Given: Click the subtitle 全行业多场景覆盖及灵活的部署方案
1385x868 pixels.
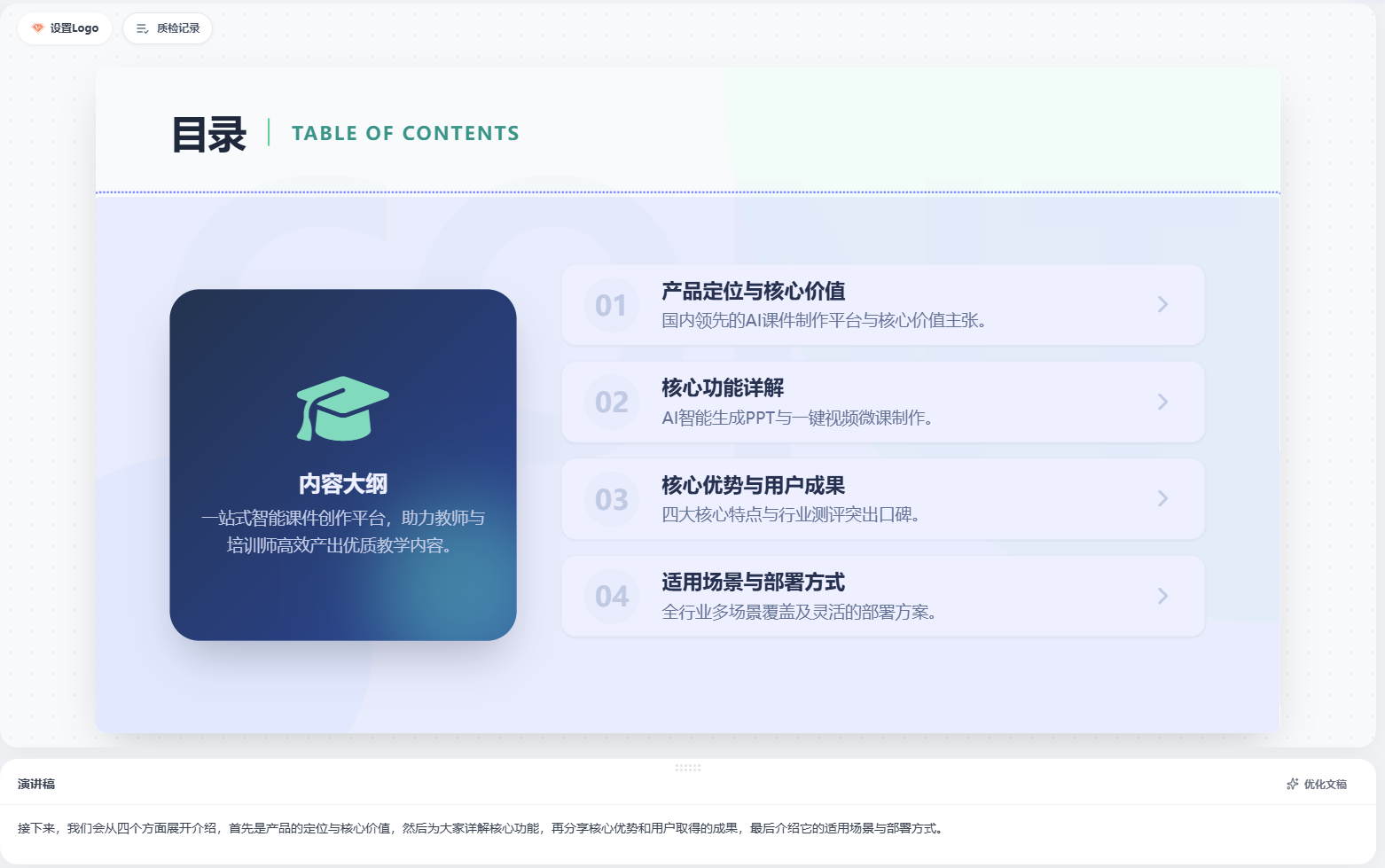Looking at the screenshot, I should click(x=799, y=612).
